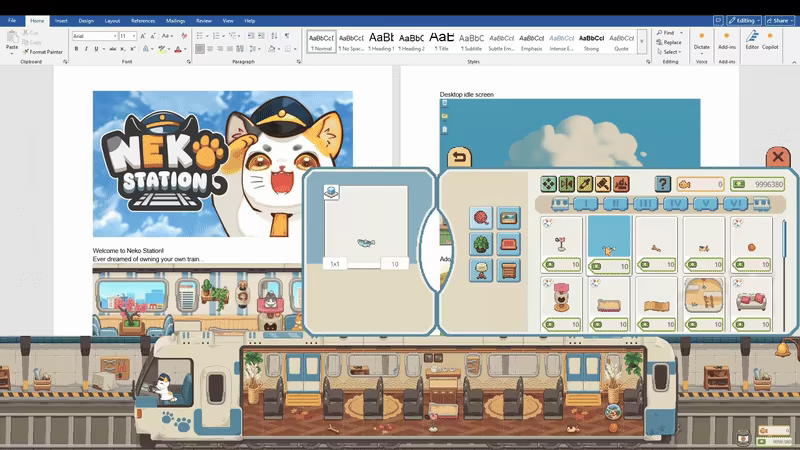The height and width of the screenshot is (450, 800).
Task: Click the back arrow button above the shop panel
Action: pos(459,157)
